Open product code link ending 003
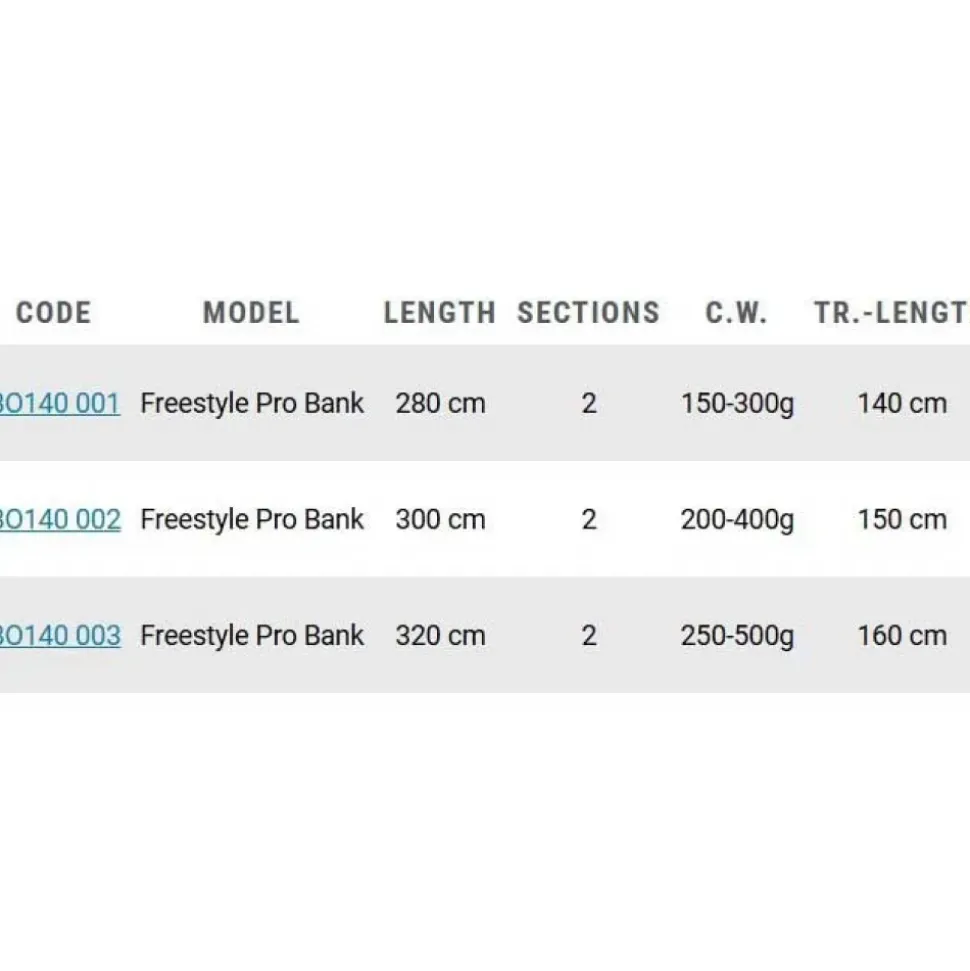The width and height of the screenshot is (970, 971). coord(60,635)
